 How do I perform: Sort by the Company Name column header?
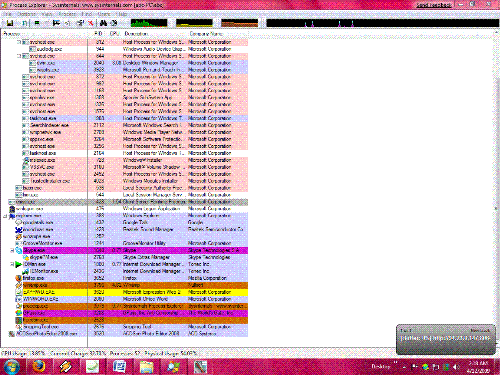[218, 34]
